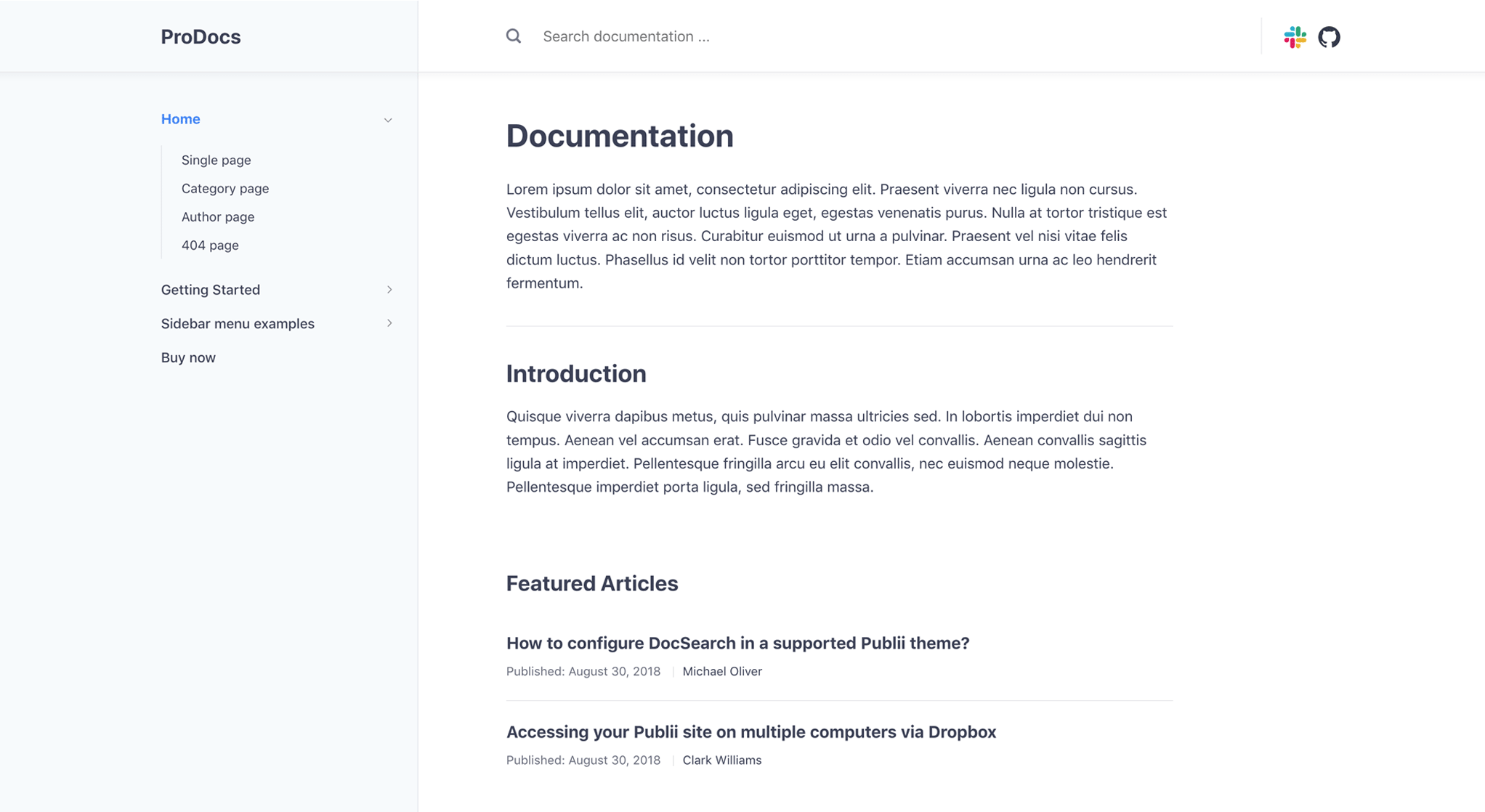Click Getting Started expander arrow

(389, 289)
